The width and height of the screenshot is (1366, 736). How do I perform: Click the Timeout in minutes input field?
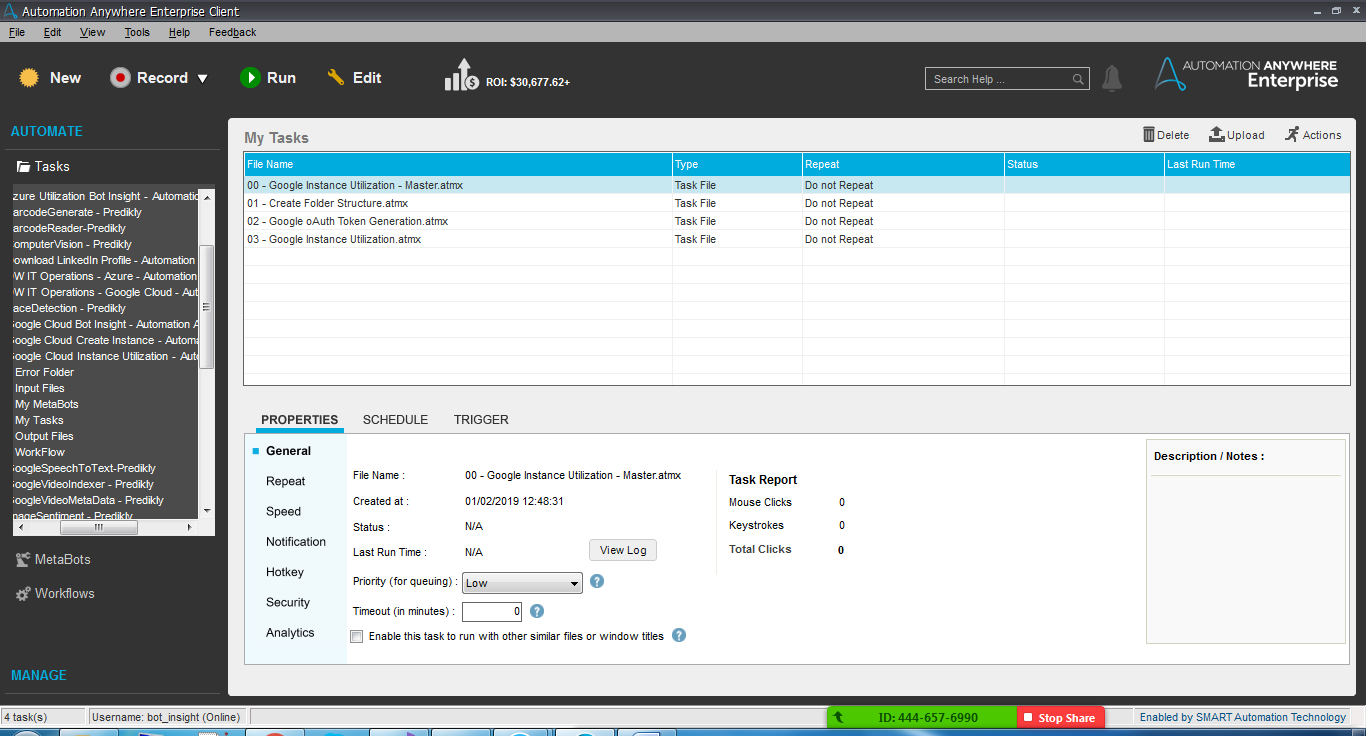[492, 611]
